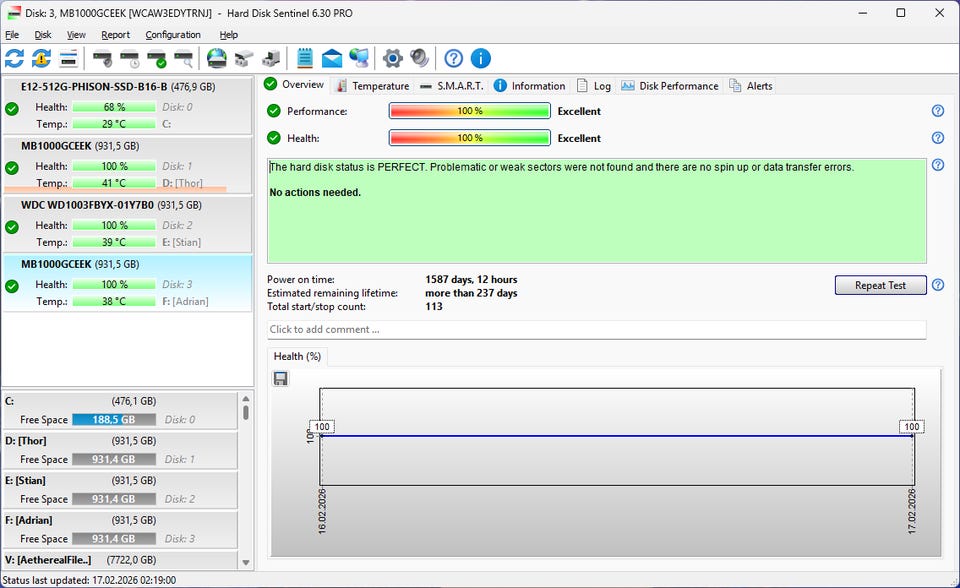Click the speaker sound toolbar icon

coord(419,58)
